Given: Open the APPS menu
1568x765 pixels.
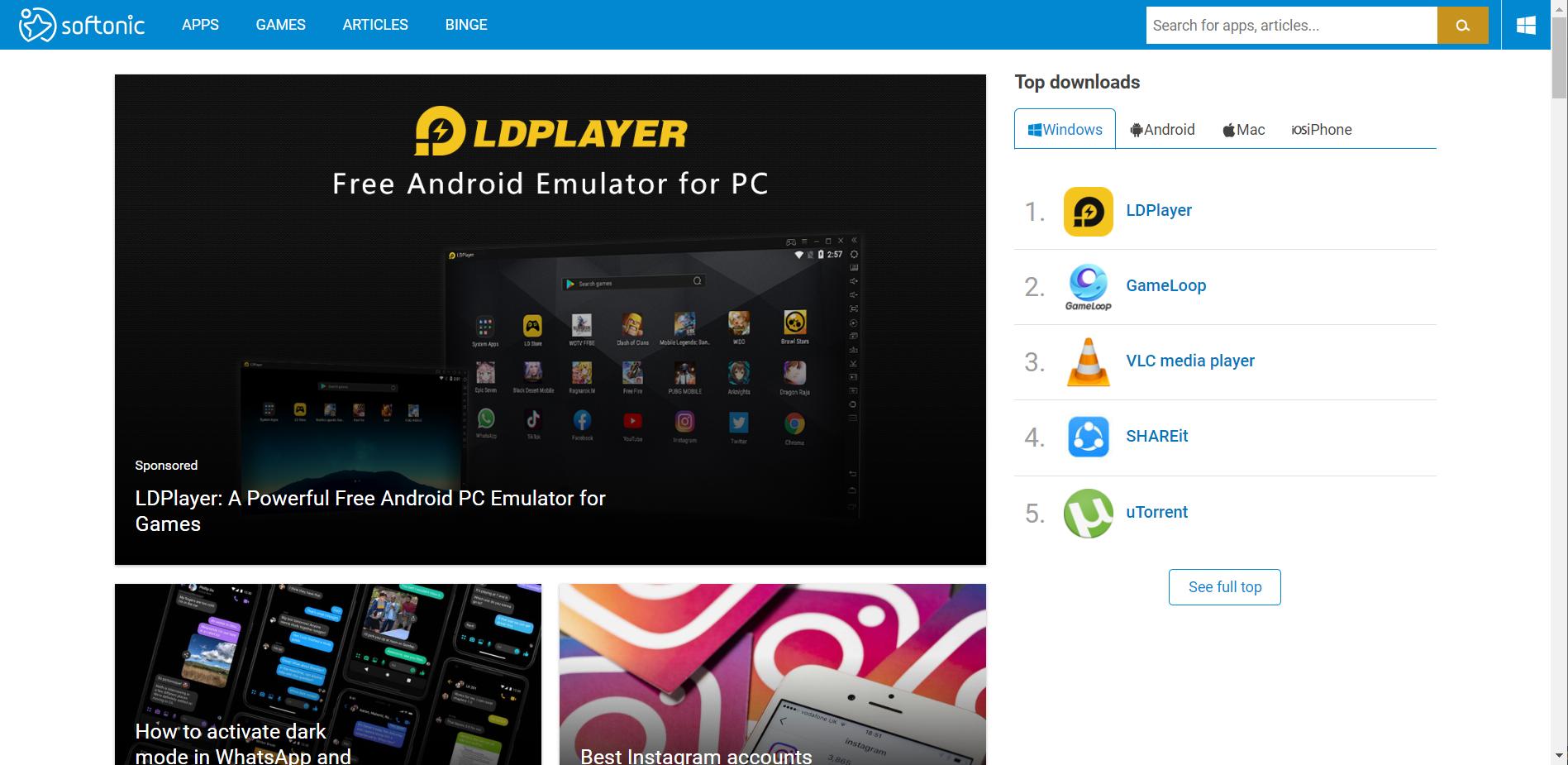Looking at the screenshot, I should 200,25.
